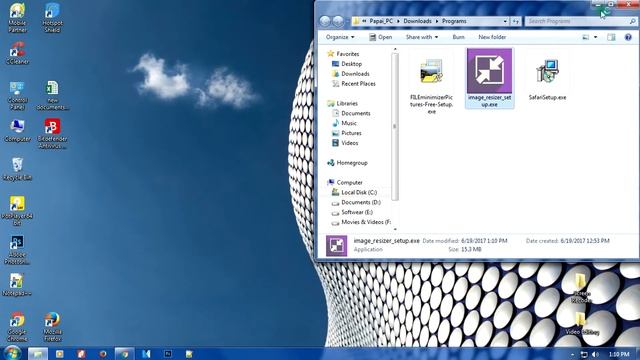Click Photoshop icon in the taskbar
Image resolution: width=640 pixels, height=360 pixels.
(168, 354)
